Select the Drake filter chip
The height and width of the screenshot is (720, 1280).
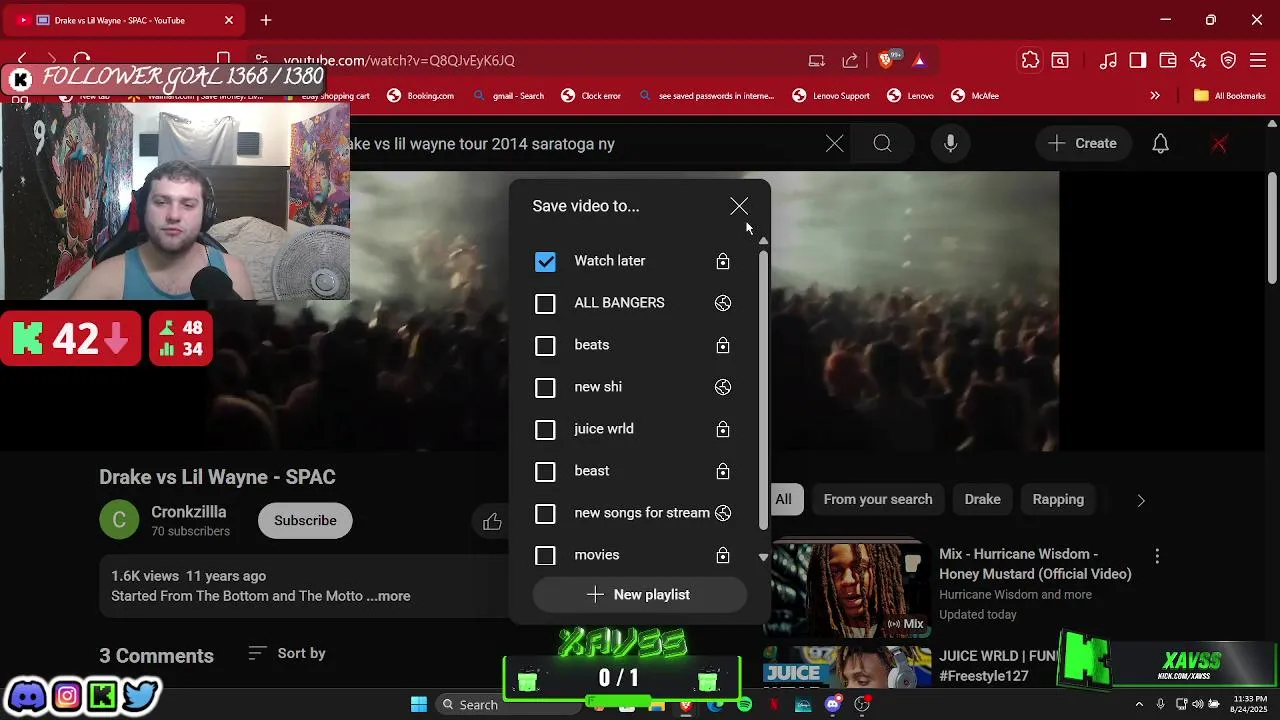pyautogui.click(x=982, y=499)
